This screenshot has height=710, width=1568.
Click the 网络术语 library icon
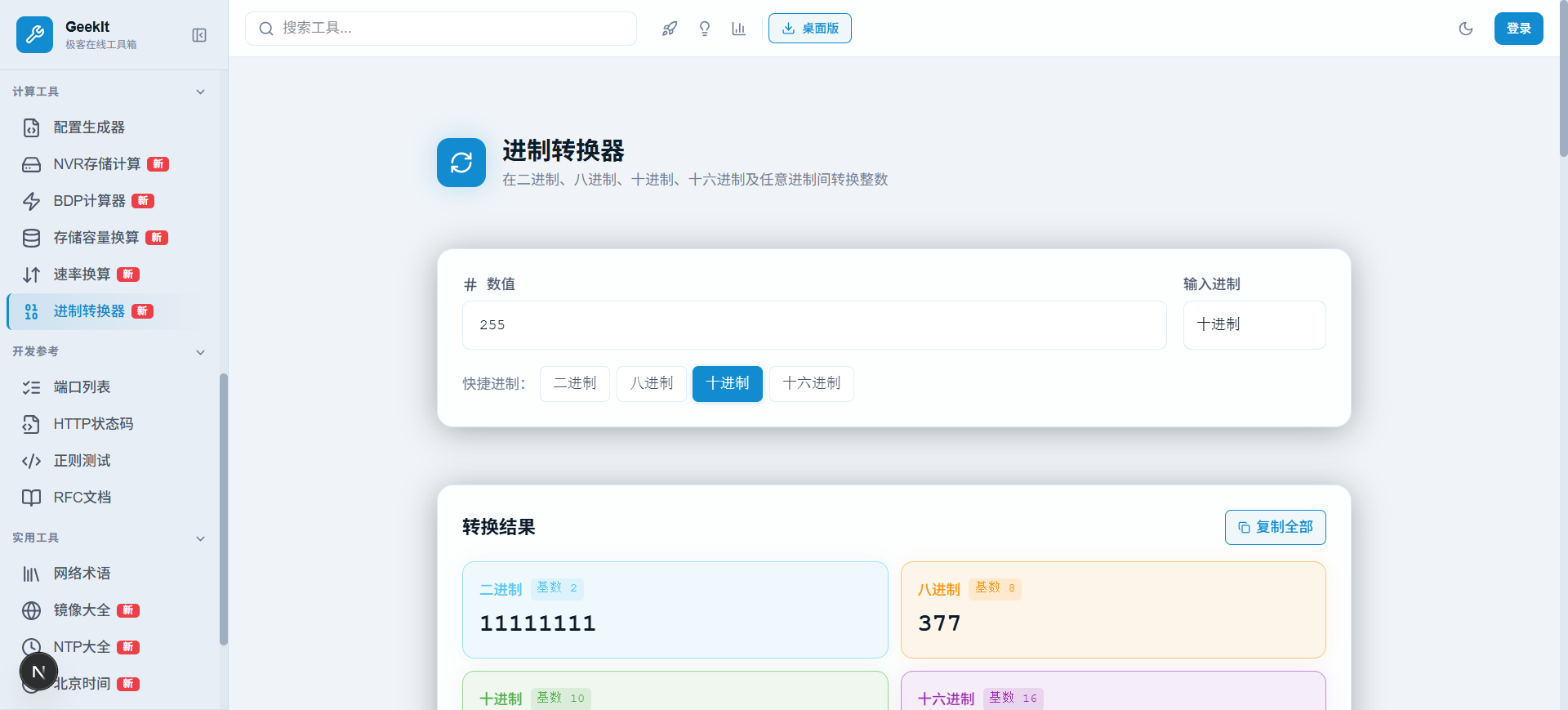tap(31, 574)
